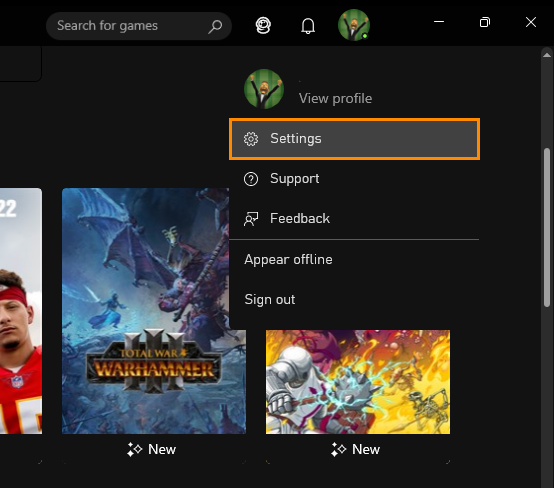Open the armored knight game tile
The height and width of the screenshot is (488, 554).
[358, 382]
